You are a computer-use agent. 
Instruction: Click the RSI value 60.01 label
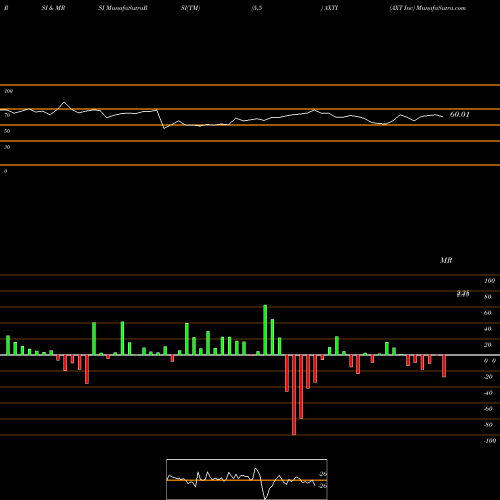[x=459, y=114]
